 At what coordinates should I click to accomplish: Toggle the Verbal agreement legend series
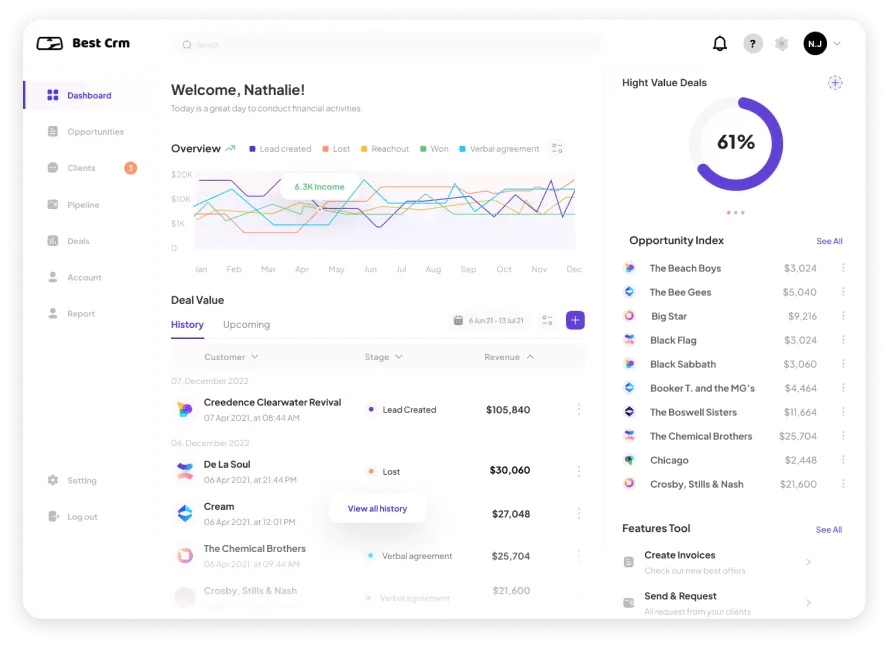tap(499, 149)
